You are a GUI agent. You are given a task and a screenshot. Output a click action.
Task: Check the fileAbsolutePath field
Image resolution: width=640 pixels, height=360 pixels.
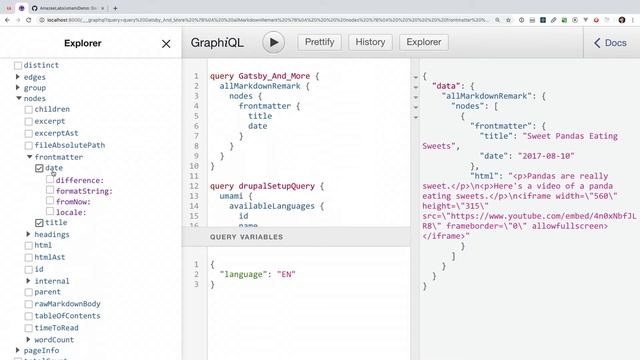29,145
